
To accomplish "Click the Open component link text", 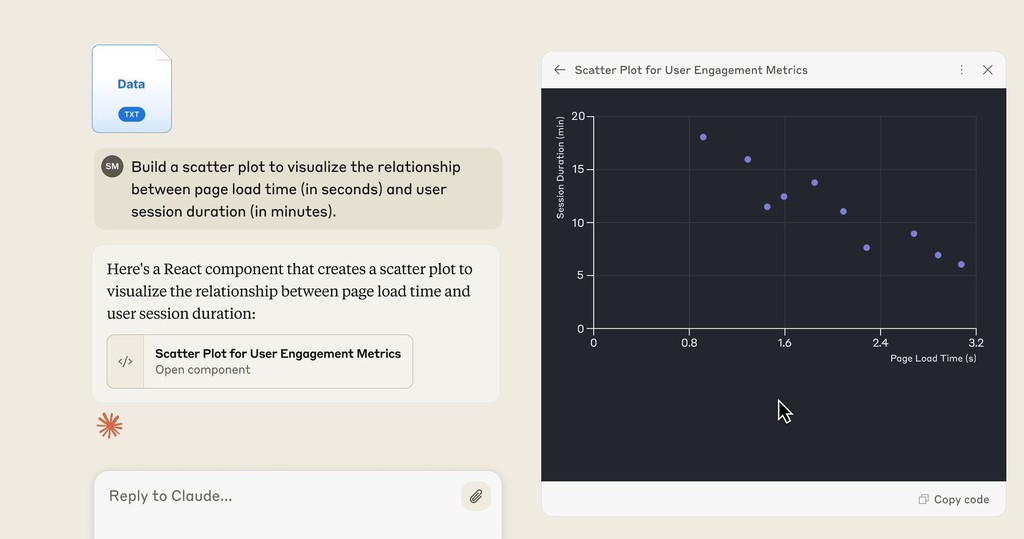I will (202, 370).
